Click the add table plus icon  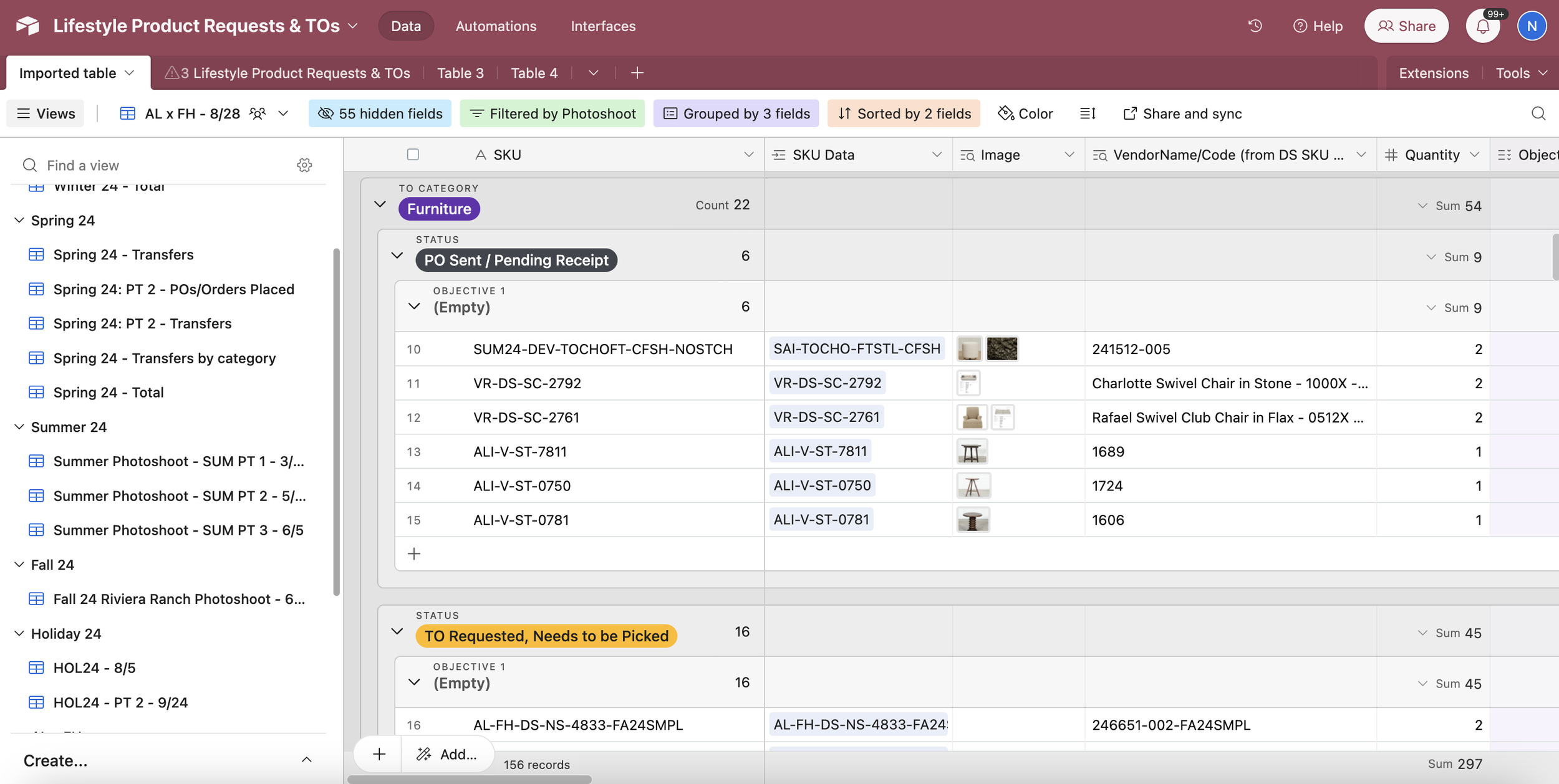coord(637,73)
